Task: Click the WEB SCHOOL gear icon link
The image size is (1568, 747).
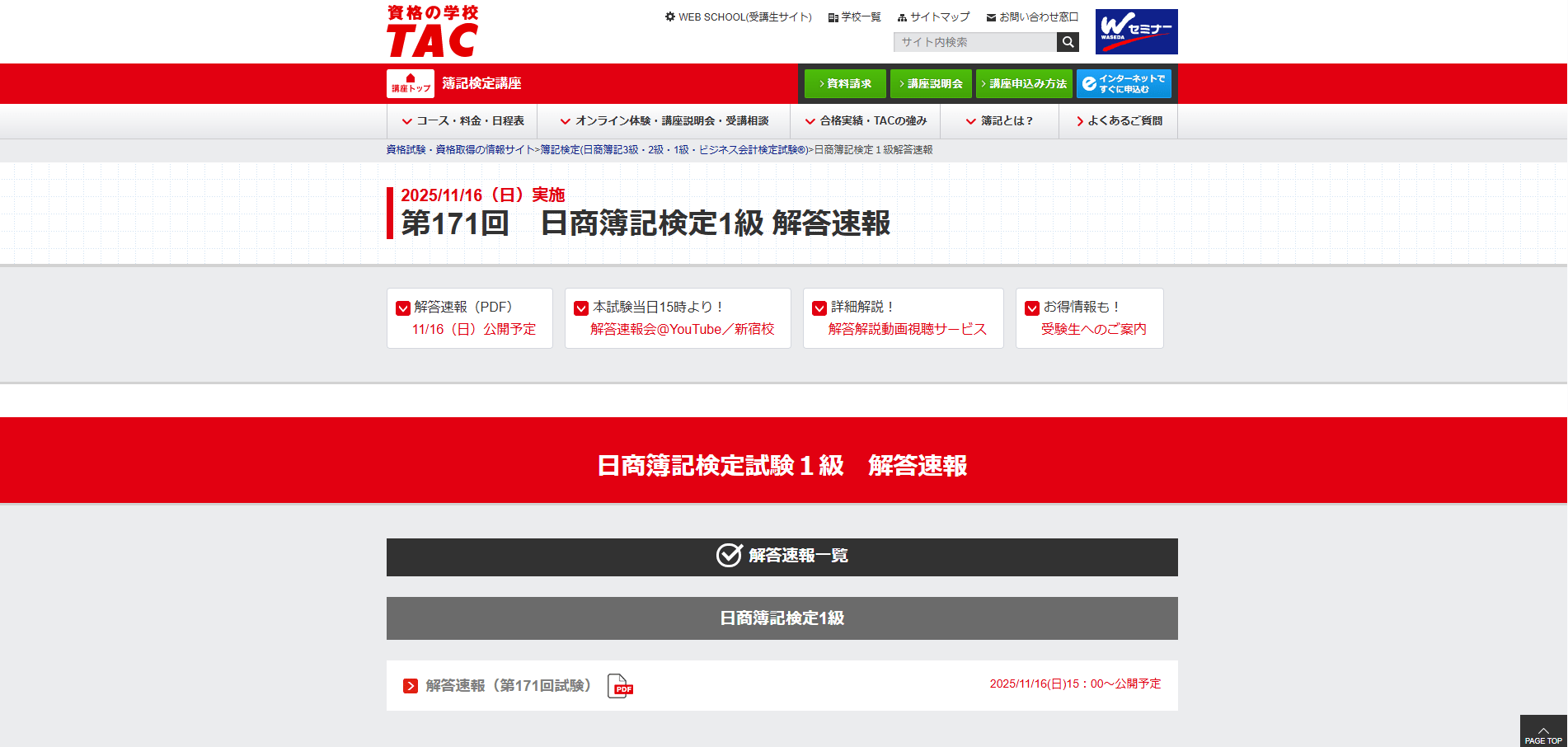Action: pyautogui.click(x=738, y=16)
